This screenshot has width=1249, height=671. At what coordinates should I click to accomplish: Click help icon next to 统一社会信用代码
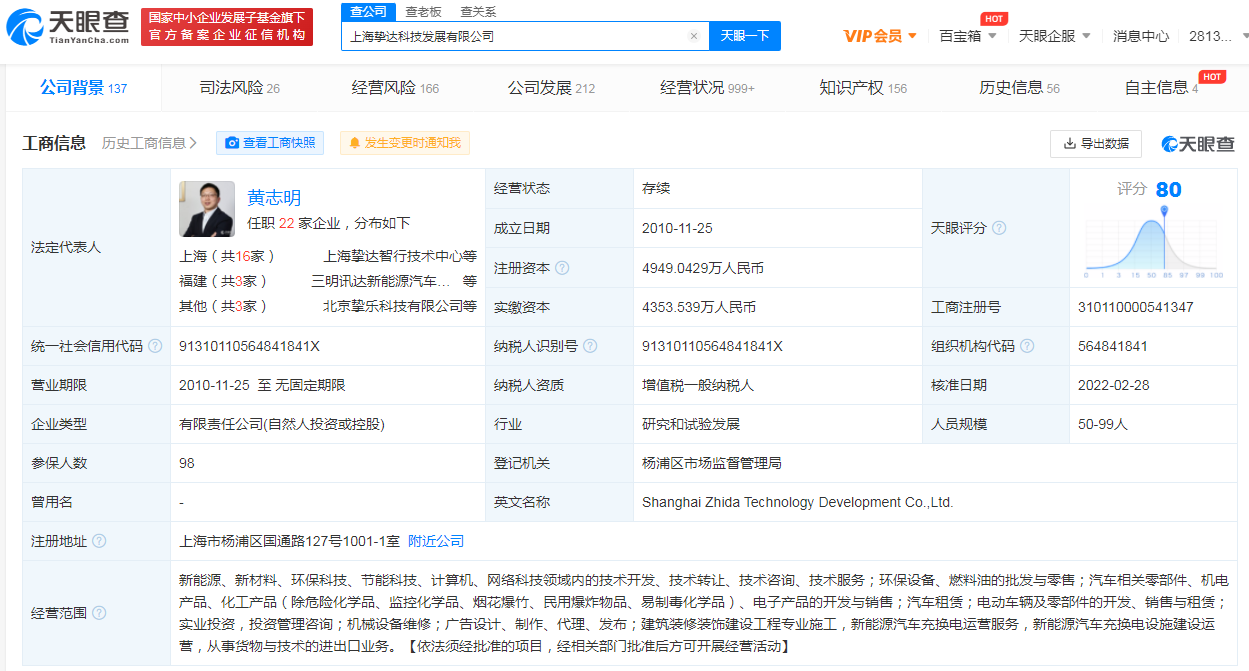(155, 346)
